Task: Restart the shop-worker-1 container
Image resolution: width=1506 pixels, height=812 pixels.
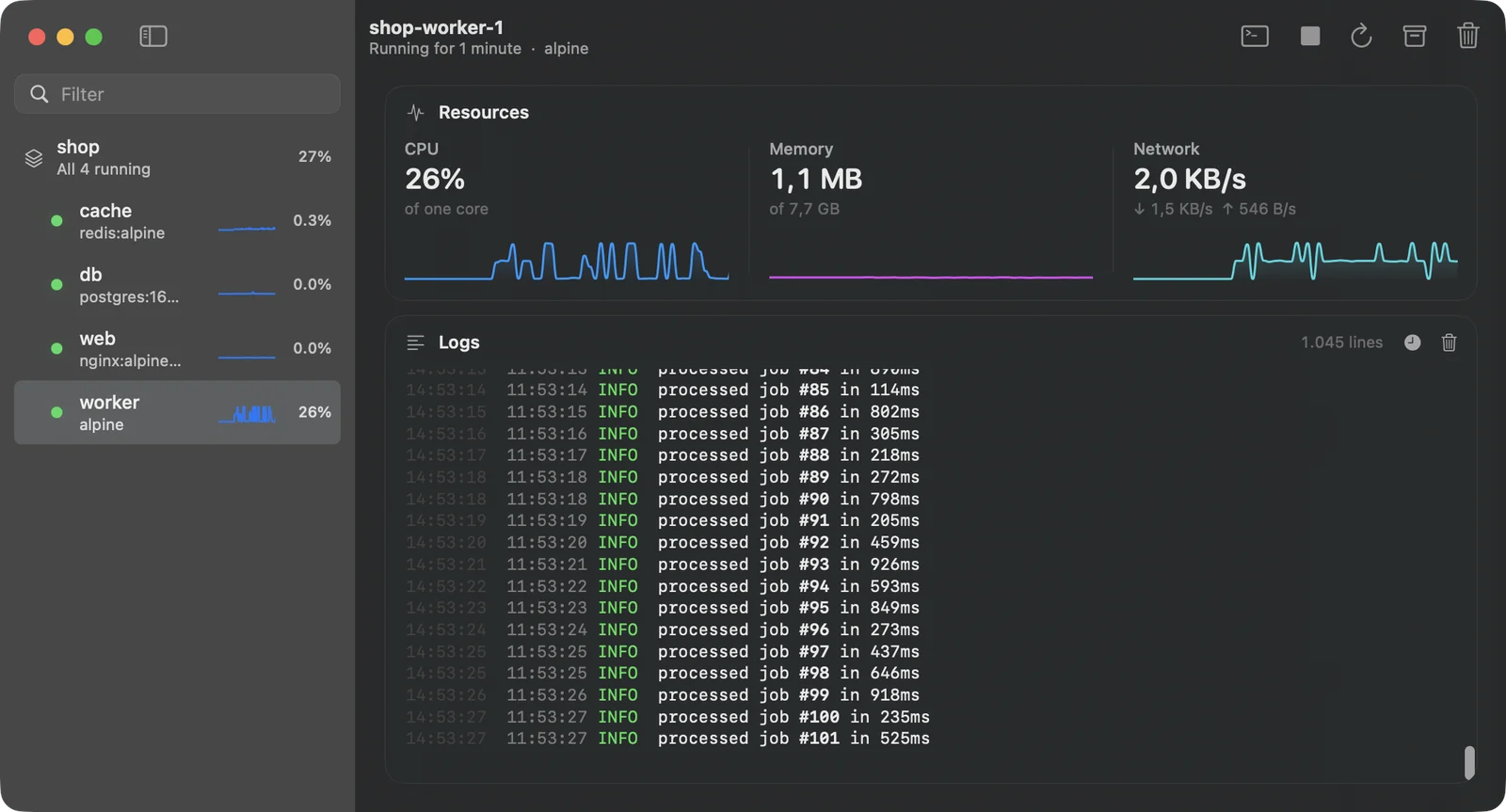Action: click(x=1361, y=37)
